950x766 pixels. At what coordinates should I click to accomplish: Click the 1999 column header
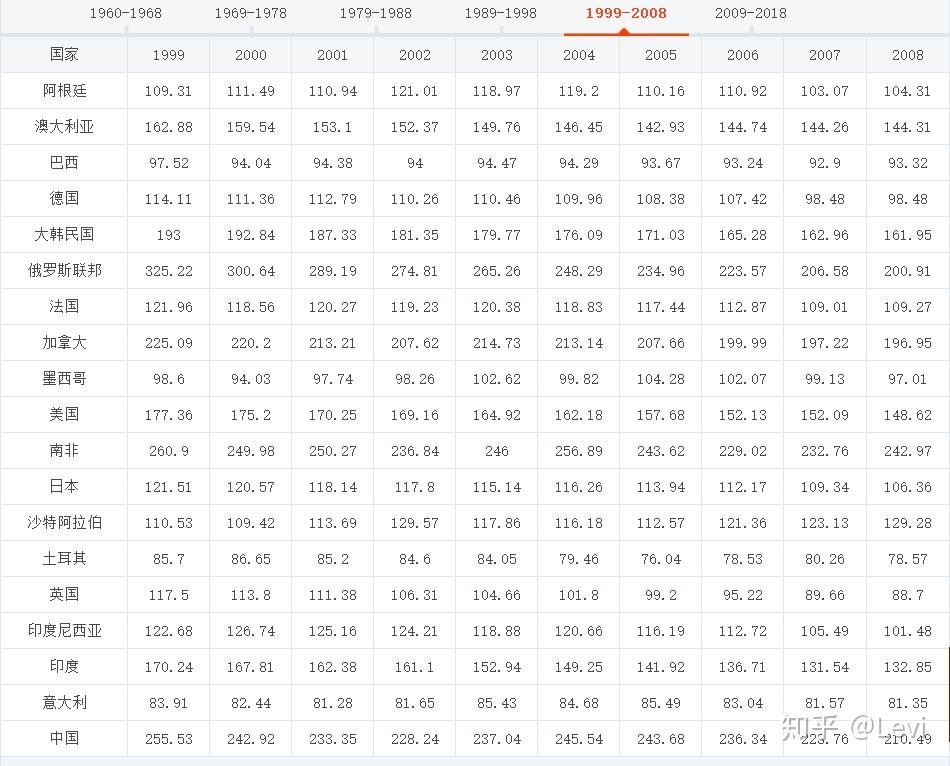(169, 55)
